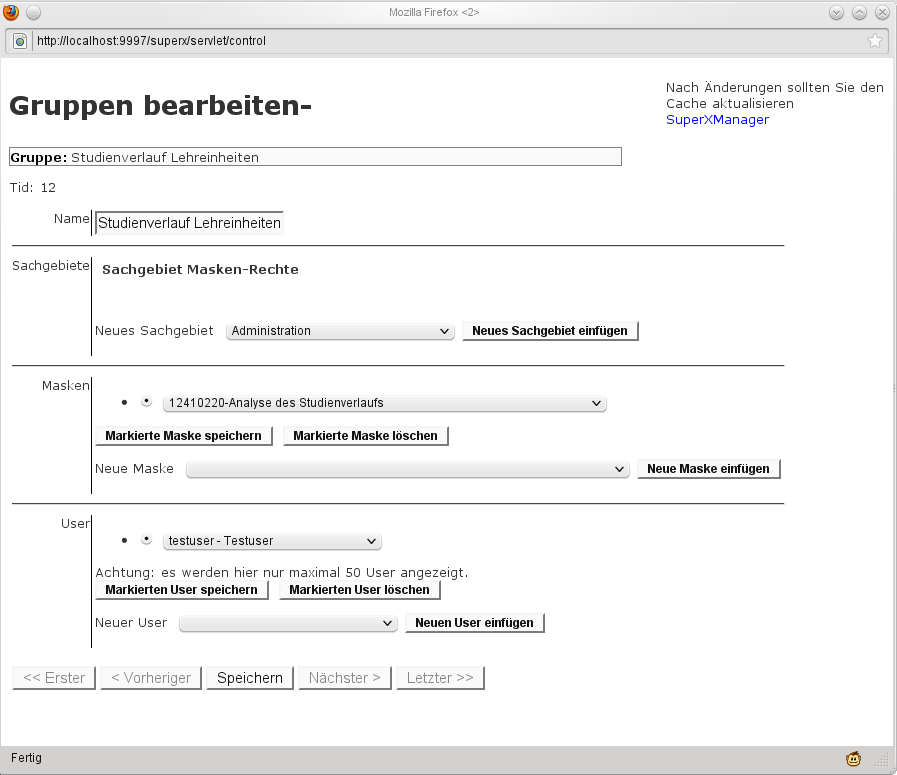
Task: Click the URL address bar
Action: (x=446, y=41)
